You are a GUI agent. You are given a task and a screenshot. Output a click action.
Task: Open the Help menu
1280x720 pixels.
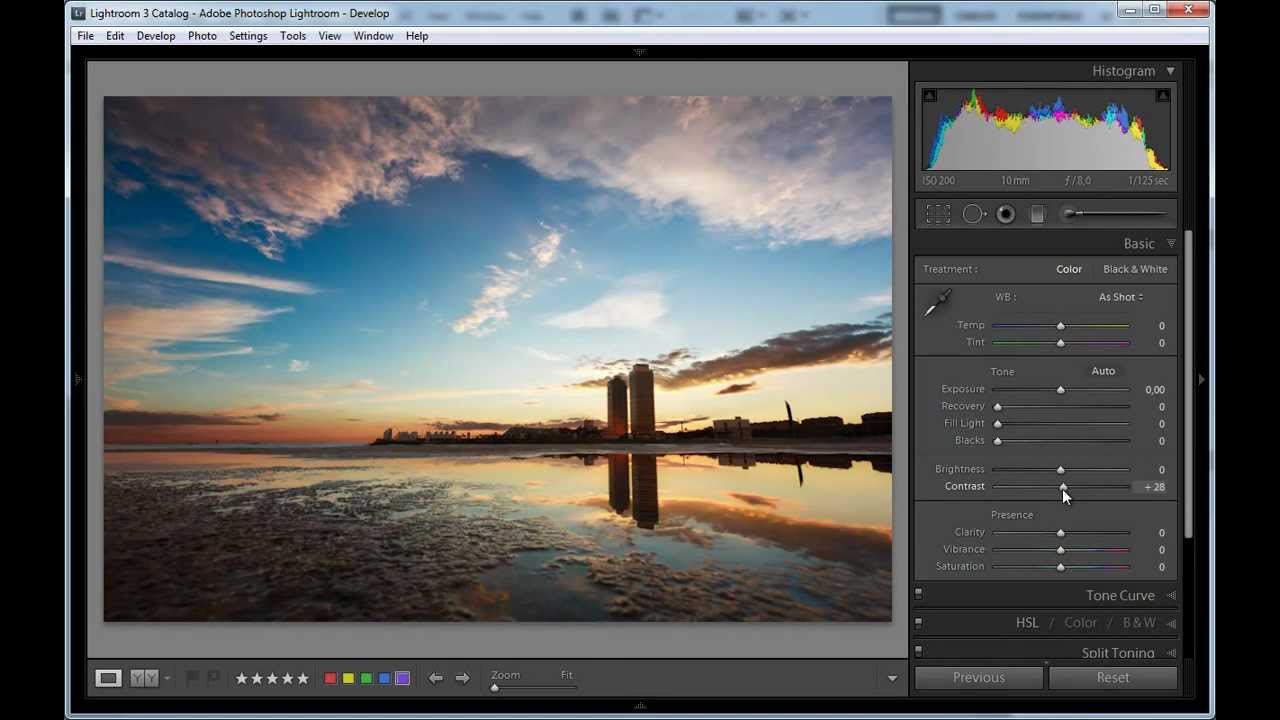tap(417, 36)
